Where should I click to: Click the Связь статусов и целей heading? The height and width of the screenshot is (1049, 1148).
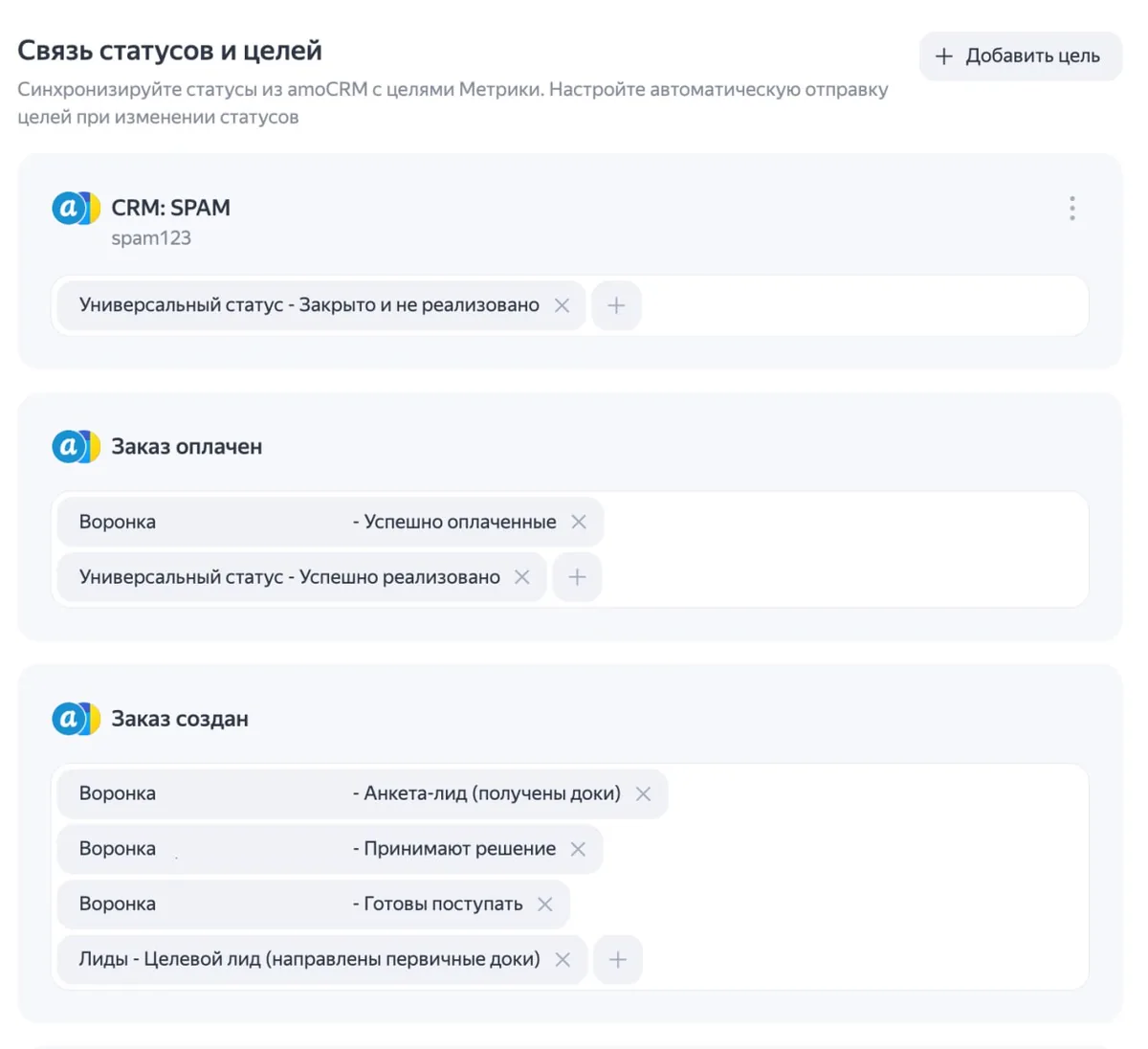click(x=170, y=51)
